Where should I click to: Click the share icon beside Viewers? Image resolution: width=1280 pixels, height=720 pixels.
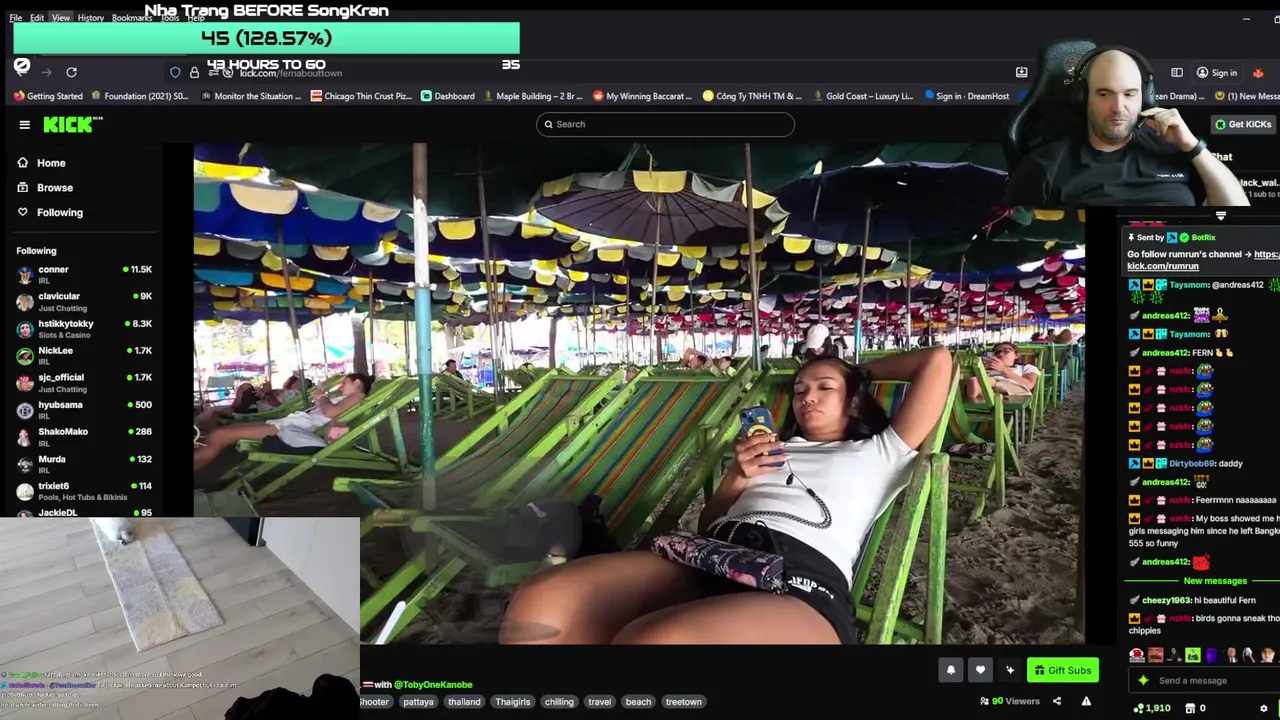(1056, 701)
